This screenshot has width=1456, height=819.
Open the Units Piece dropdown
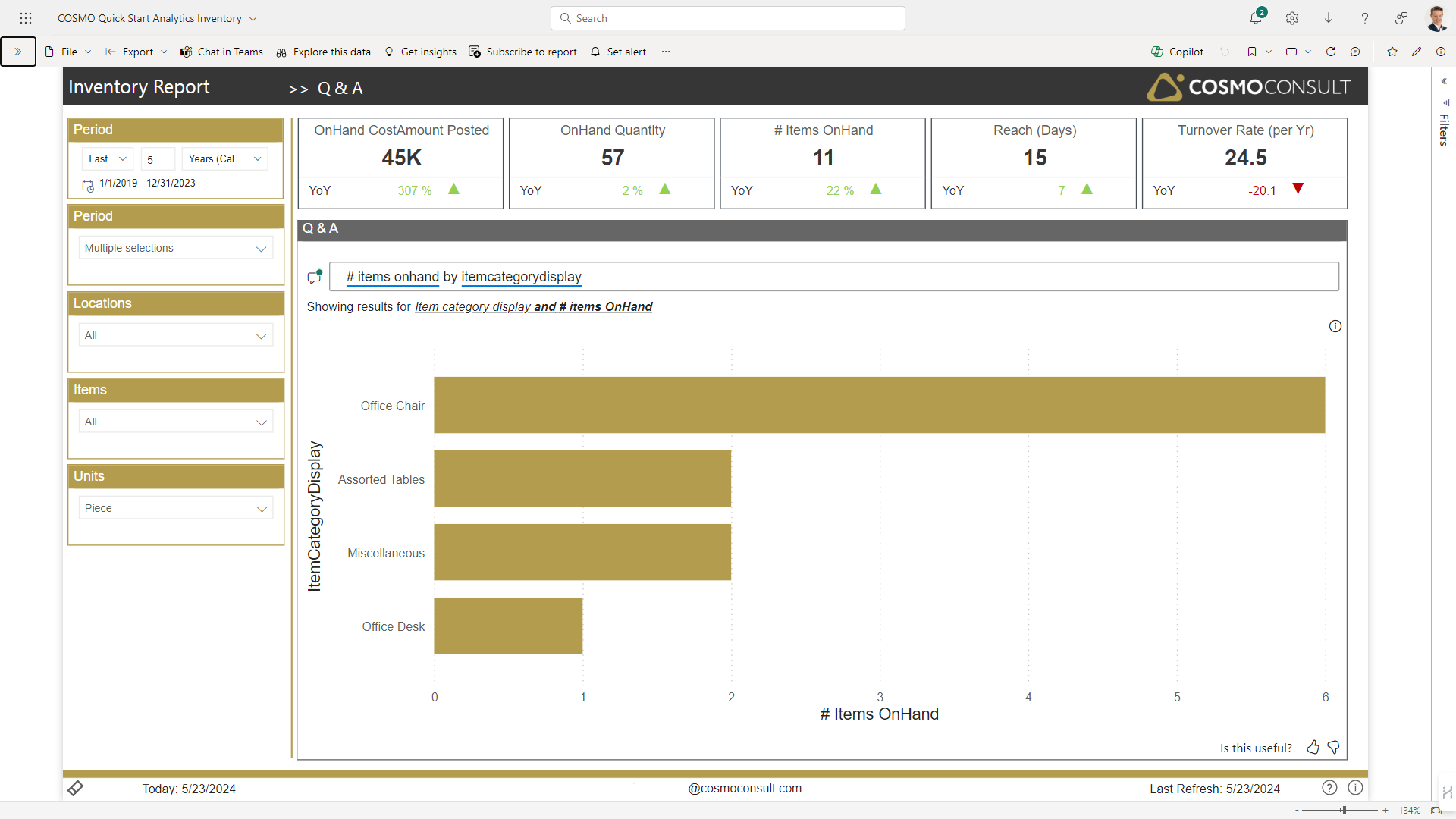(x=176, y=508)
